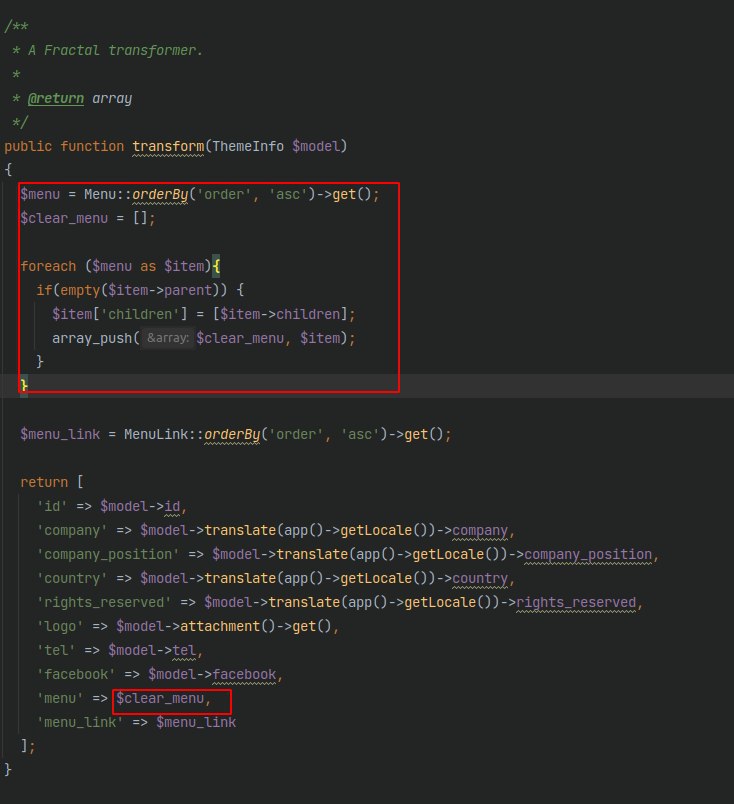
Task: Click 'empty' in the if condition
Action: pyautogui.click(x=80, y=290)
